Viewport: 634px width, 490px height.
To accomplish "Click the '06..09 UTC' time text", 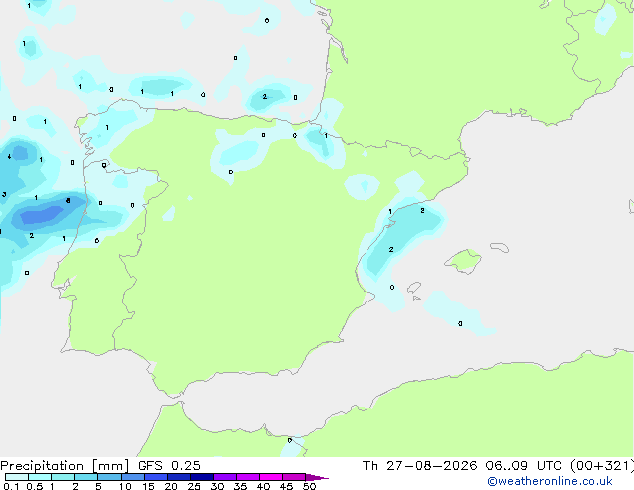I will (x=523, y=466).
